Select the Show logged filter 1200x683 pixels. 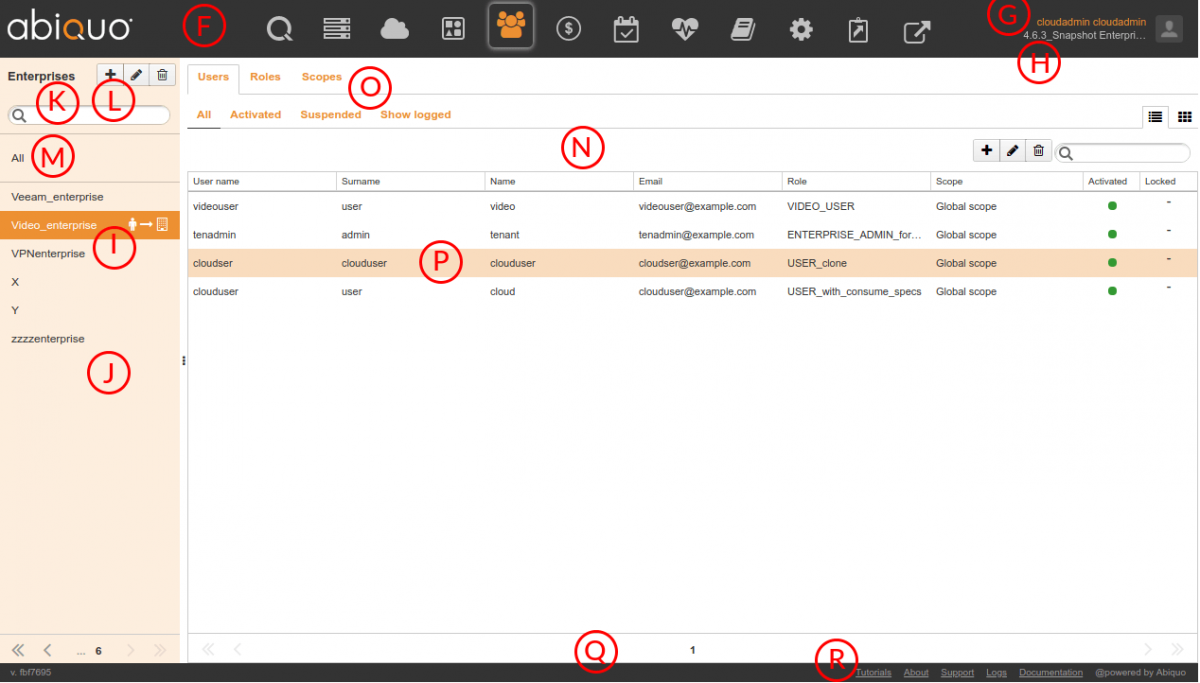(x=415, y=115)
